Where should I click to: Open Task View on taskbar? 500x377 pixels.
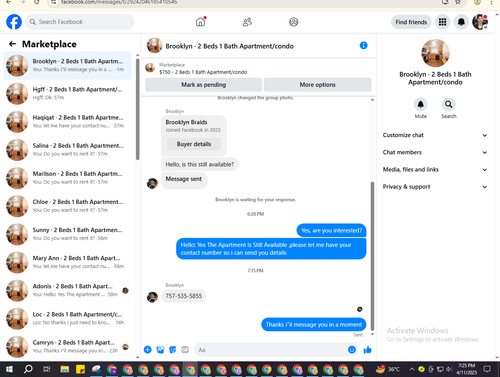[47, 369]
